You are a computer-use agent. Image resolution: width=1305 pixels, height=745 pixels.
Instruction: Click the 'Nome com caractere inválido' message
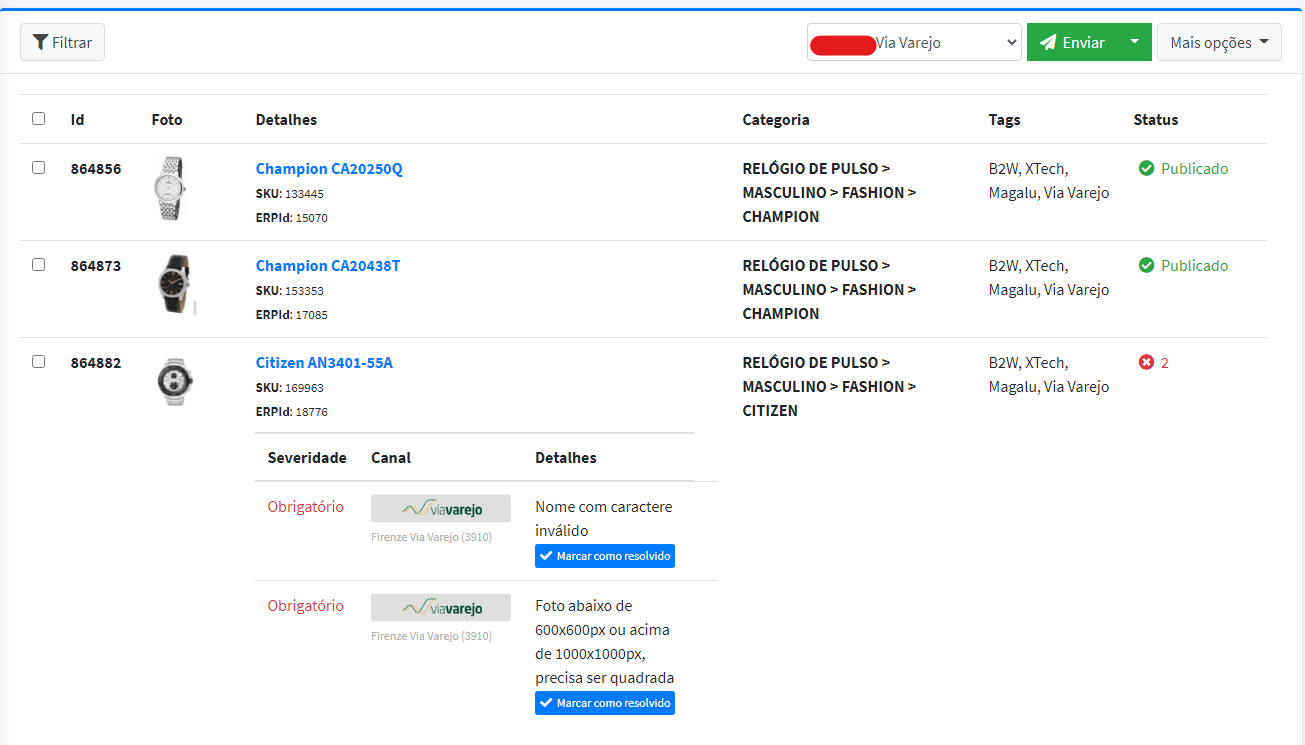coord(604,518)
